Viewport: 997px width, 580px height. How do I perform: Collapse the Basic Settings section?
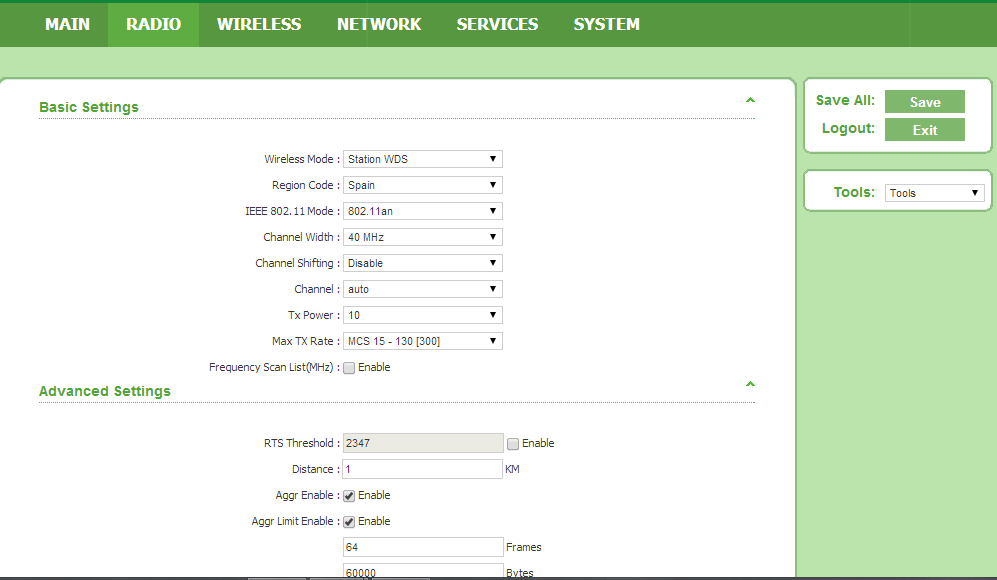point(749,101)
